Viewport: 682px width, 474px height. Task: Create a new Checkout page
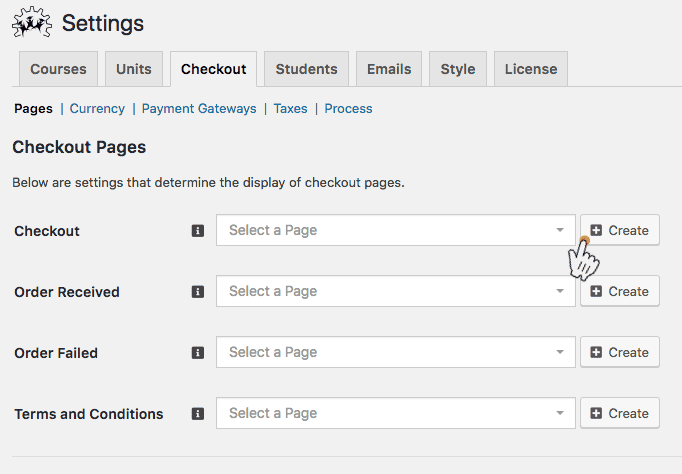tap(620, 230)
